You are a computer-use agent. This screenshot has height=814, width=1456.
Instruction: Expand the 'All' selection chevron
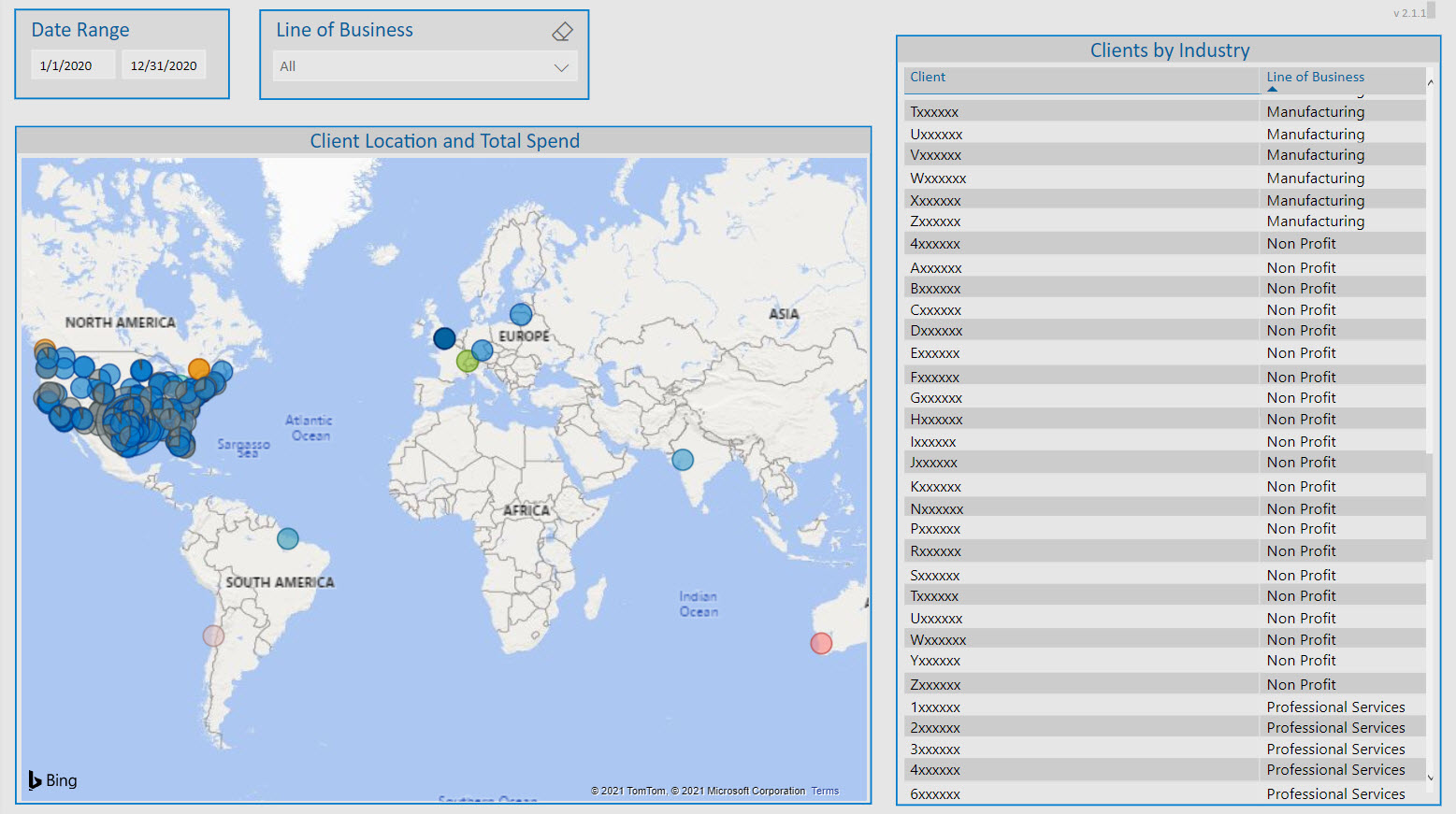[x=560, y=66]
